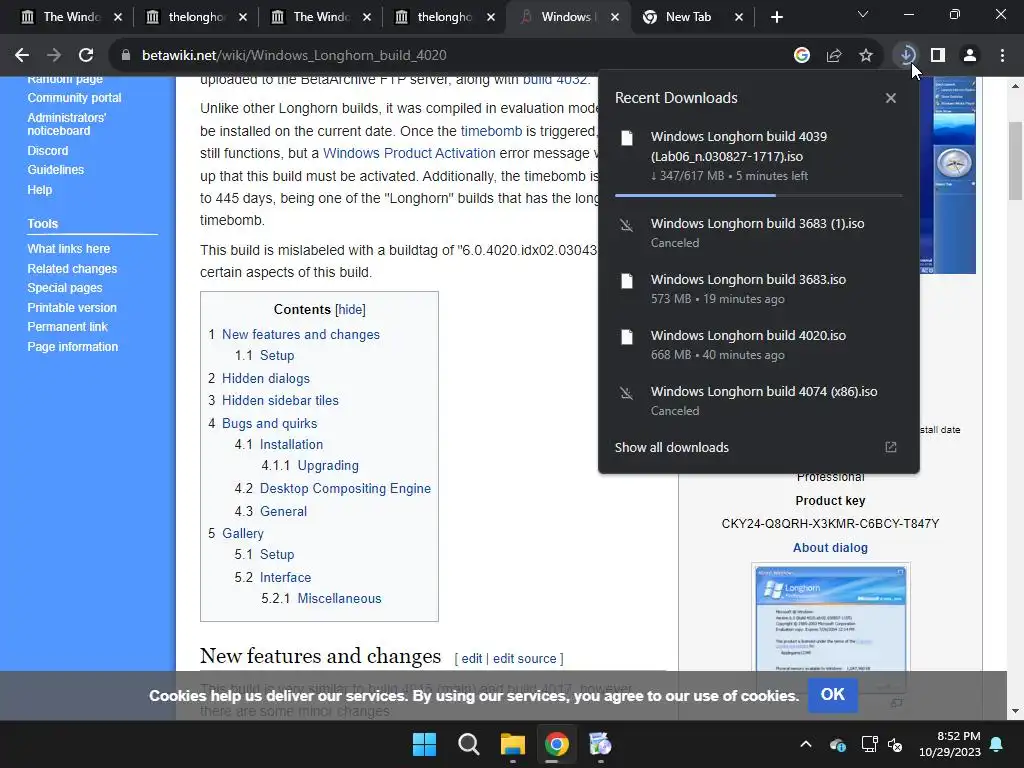The width and height of the screenshot is (1024, 768).
Task: Open Chrome three-dot menu
Action: 1002,56
